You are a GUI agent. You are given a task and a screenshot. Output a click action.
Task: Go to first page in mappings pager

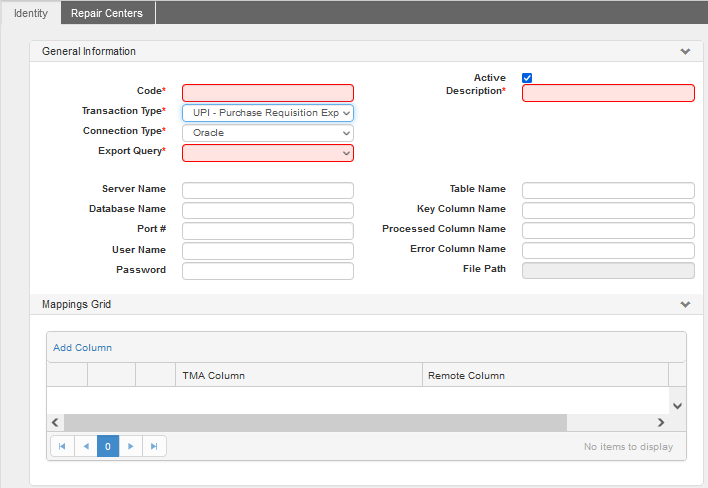(x=62, y=446)
